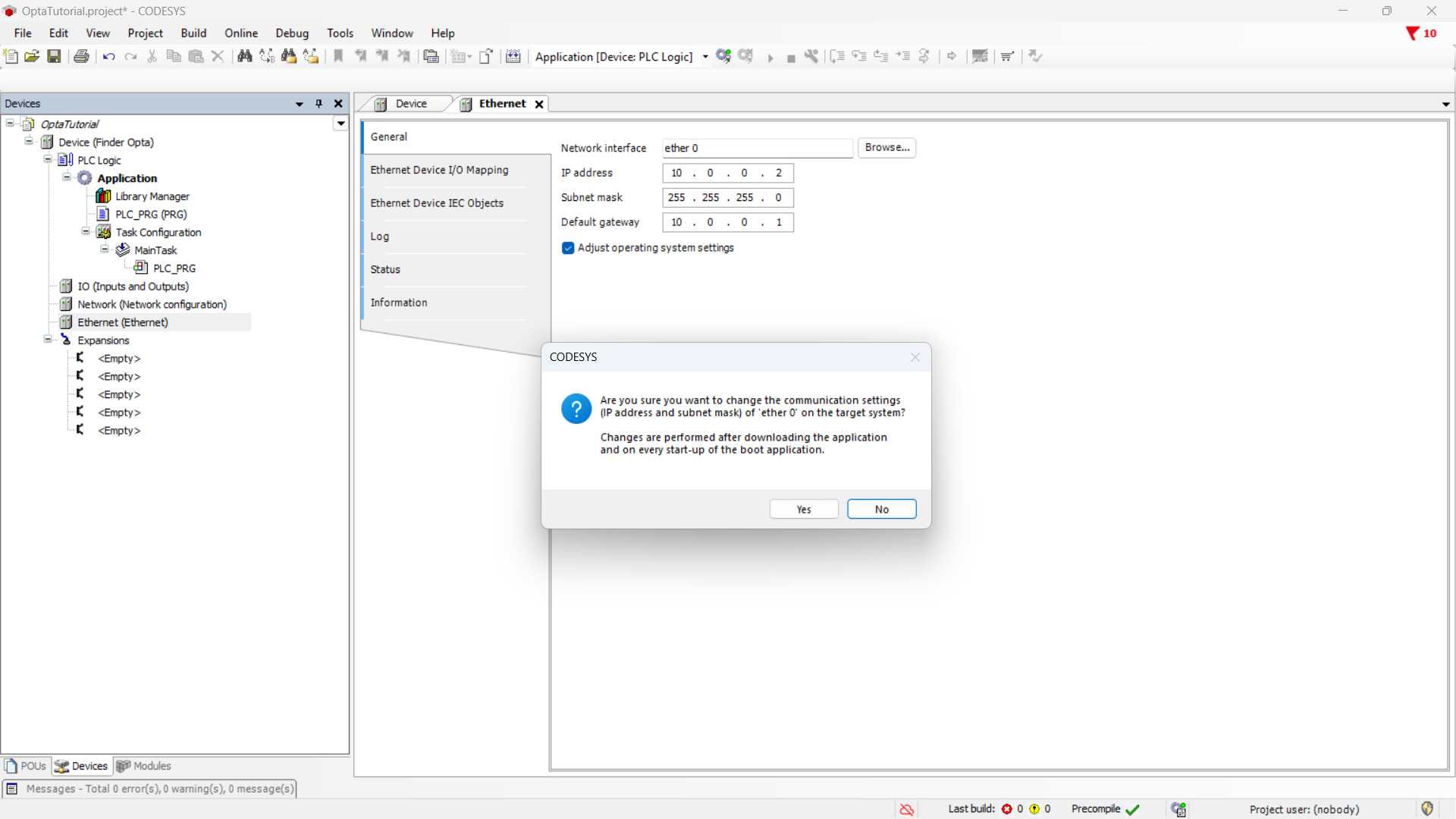Unpin the Devices panel
The width and height of the screenshot is (1456, 819).
pos(318,103)
